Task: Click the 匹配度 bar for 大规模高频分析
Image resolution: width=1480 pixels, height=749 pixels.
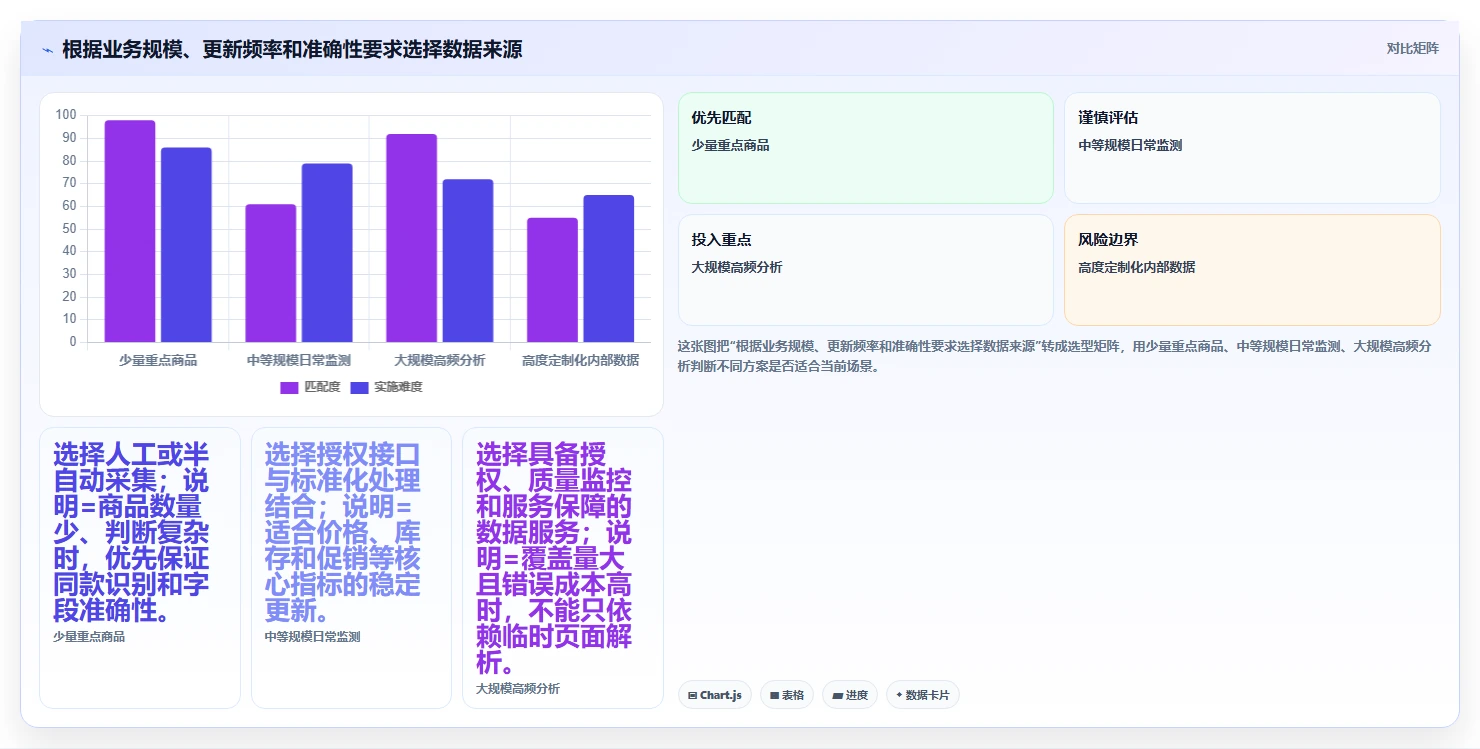Action: tap(411, 238)
